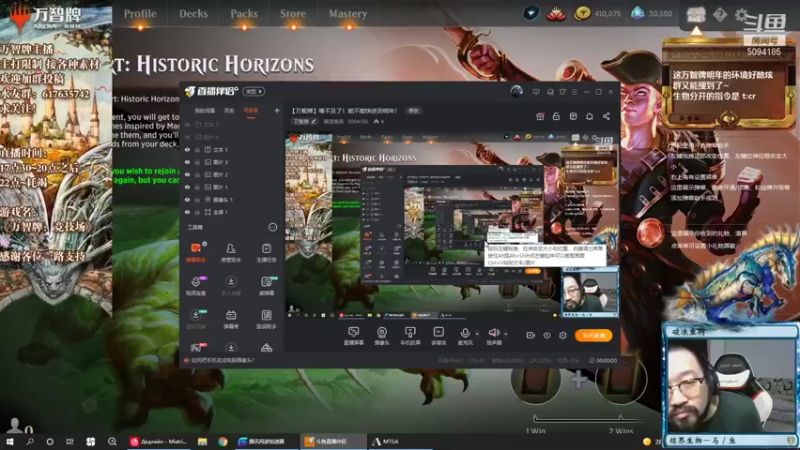800x450 pixels.
Task: Open the toolbox tool with red badge in bottom row
Action: click(196, 348)
